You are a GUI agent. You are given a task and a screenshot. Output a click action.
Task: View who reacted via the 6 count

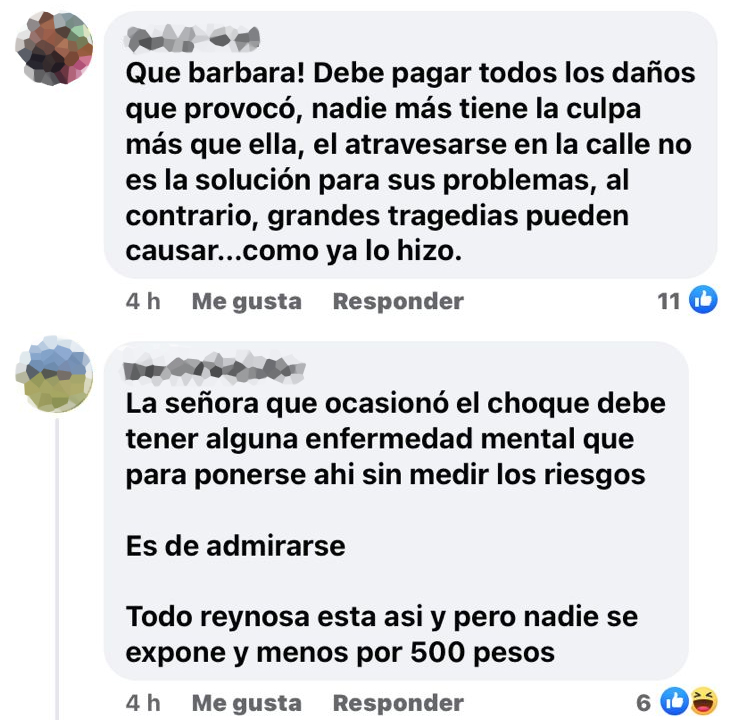[x=644, y=703]
